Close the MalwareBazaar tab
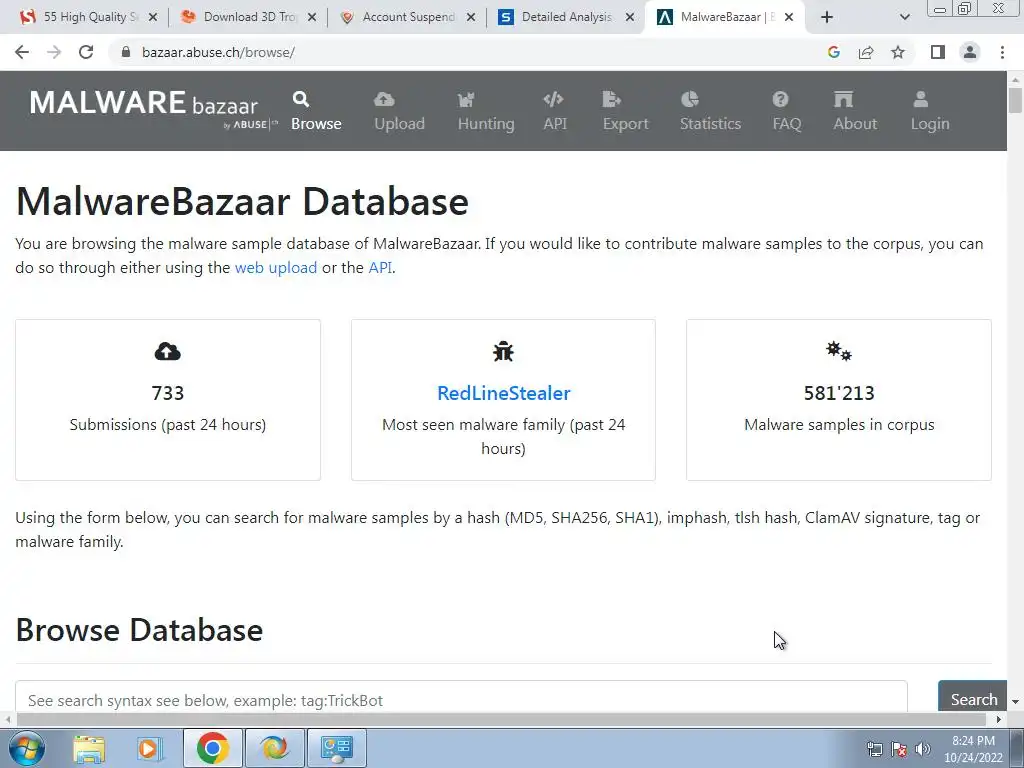The image size is (1024, 768). click(x=789, y=18)
